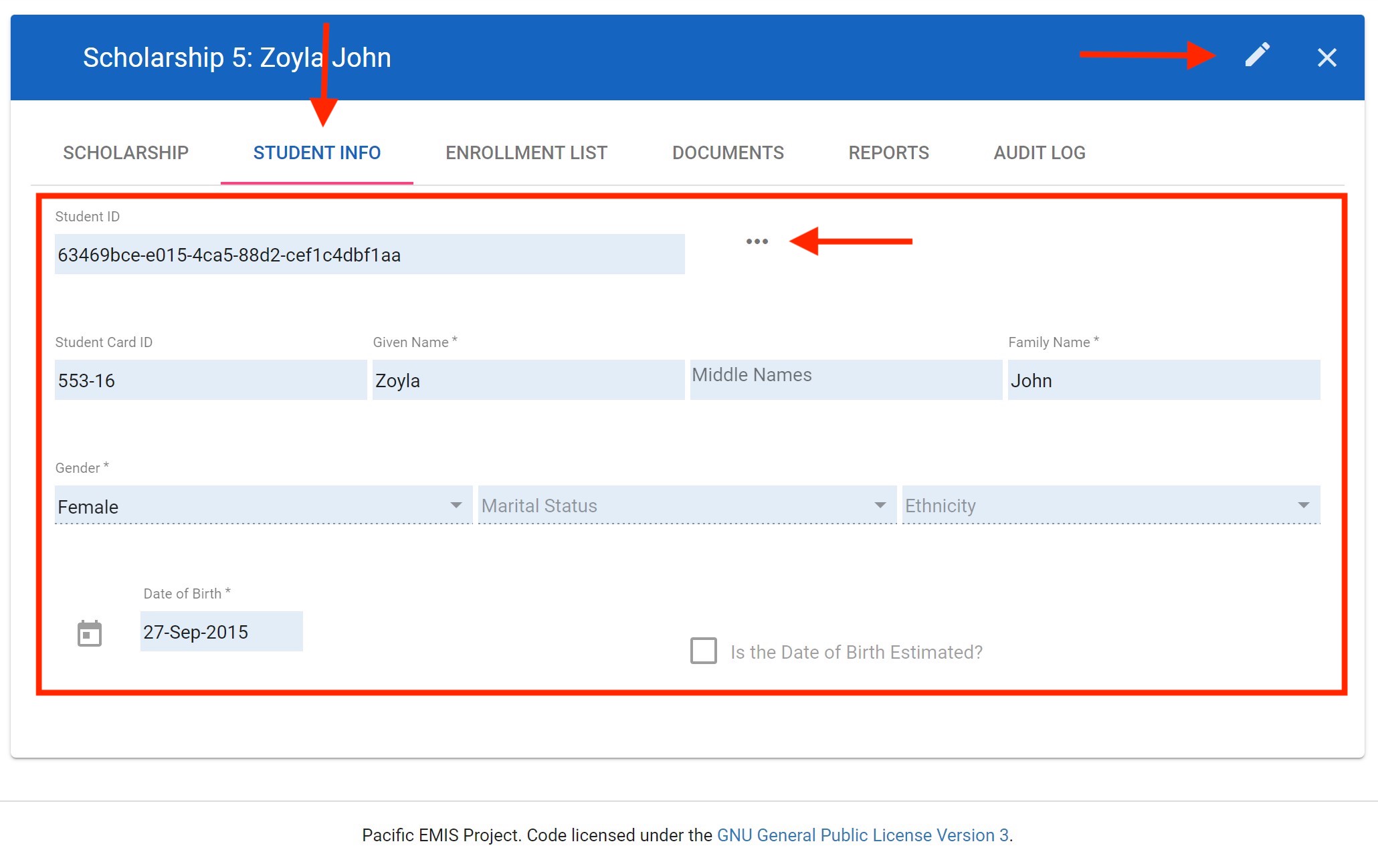Select the Student Info tab
The image size is (1378, 868).
click(317, 153)
